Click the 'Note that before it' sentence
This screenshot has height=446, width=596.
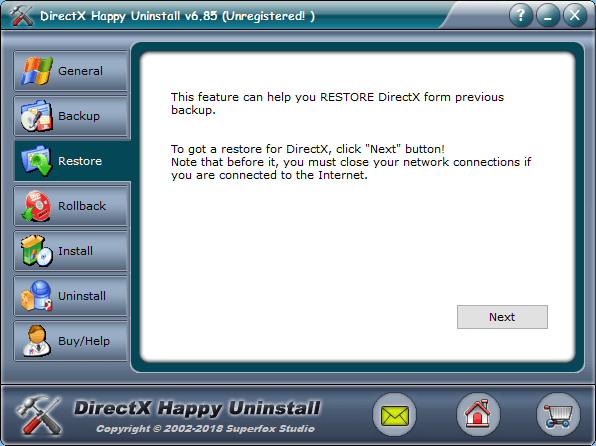351,168
